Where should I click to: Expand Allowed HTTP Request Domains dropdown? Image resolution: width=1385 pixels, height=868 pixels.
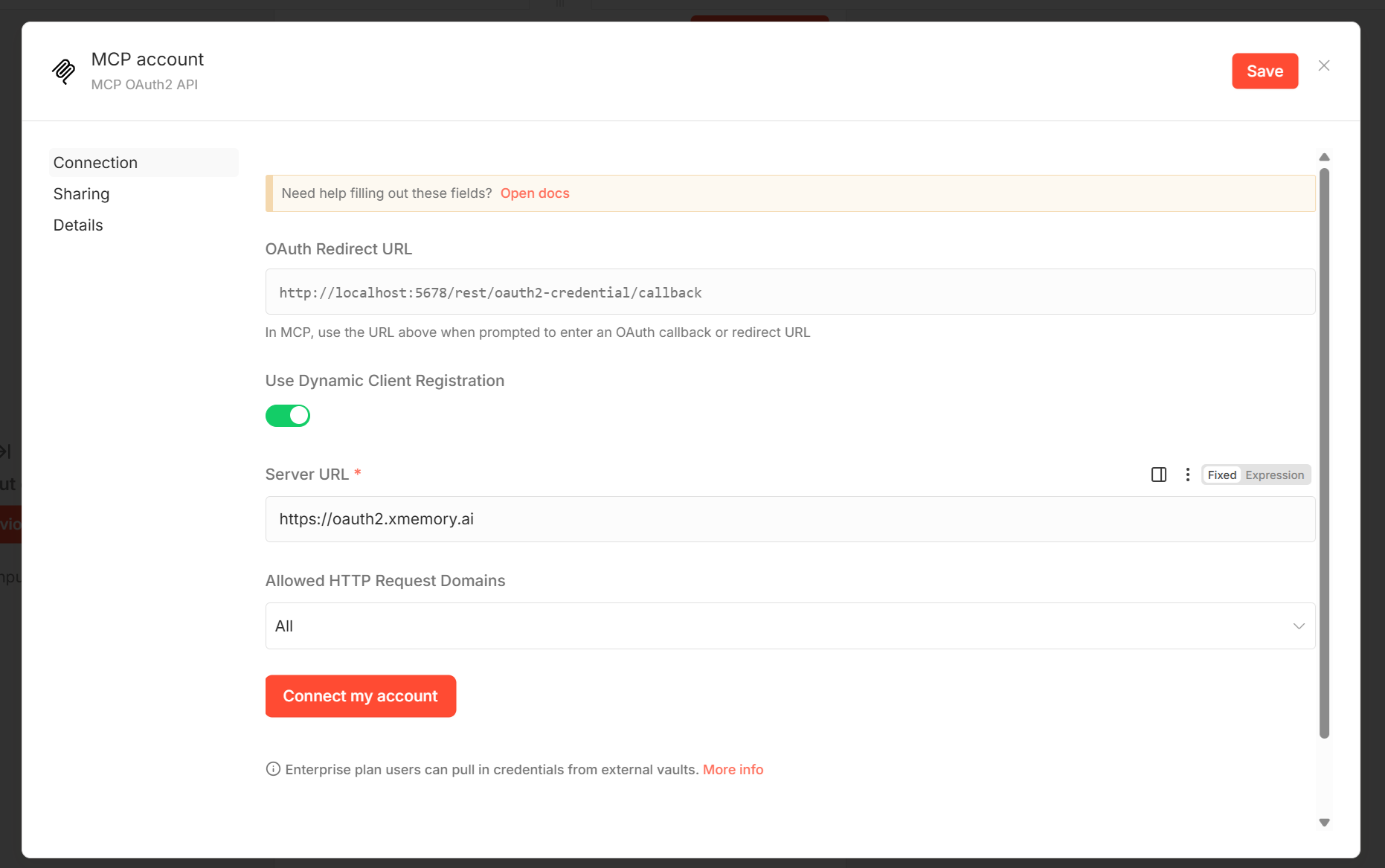[788, 626]
